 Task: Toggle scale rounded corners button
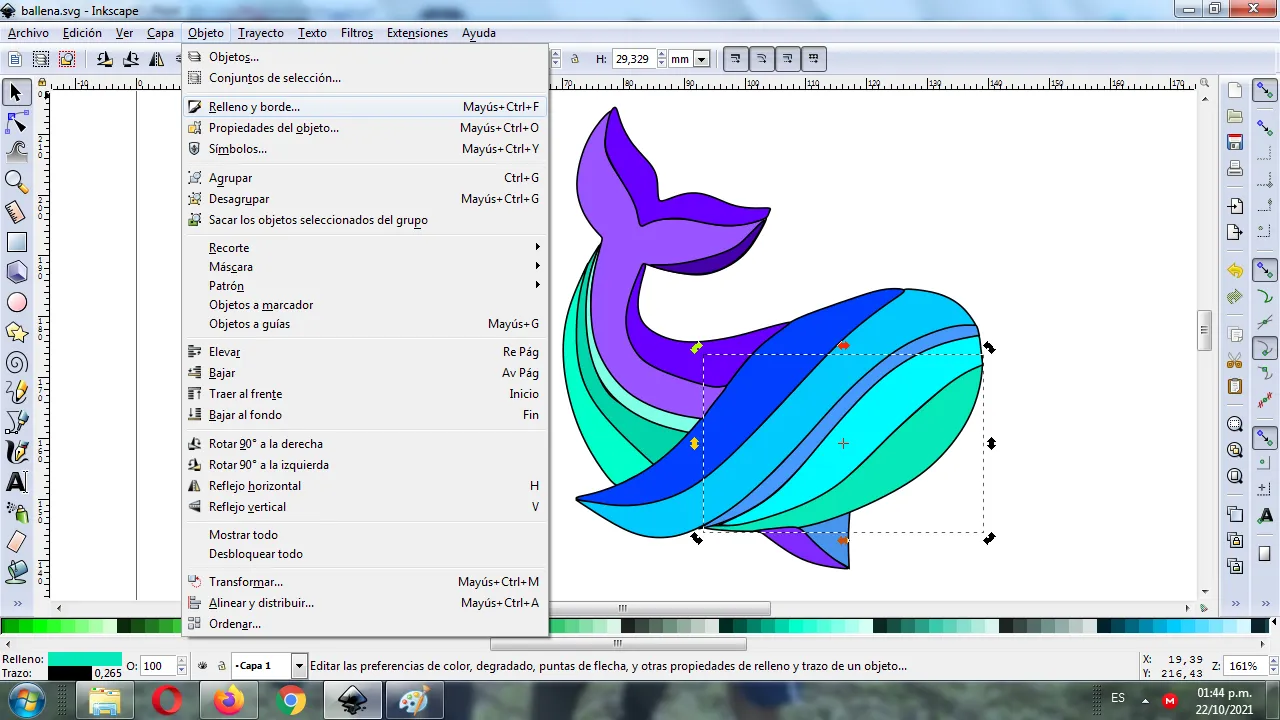[762, 59]
